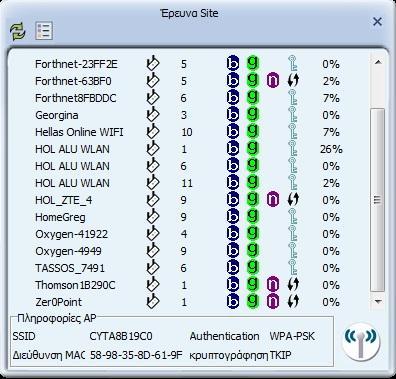This screenshot has height=379, width=396.
Task: Select the Oxygen-4949 network
Action: (x=68, y=251)
